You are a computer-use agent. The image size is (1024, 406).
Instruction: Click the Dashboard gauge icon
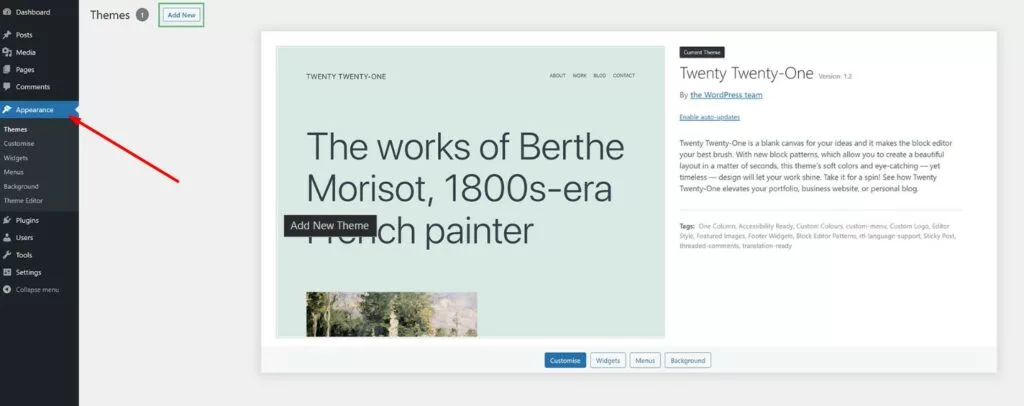(x=7, y=12)
